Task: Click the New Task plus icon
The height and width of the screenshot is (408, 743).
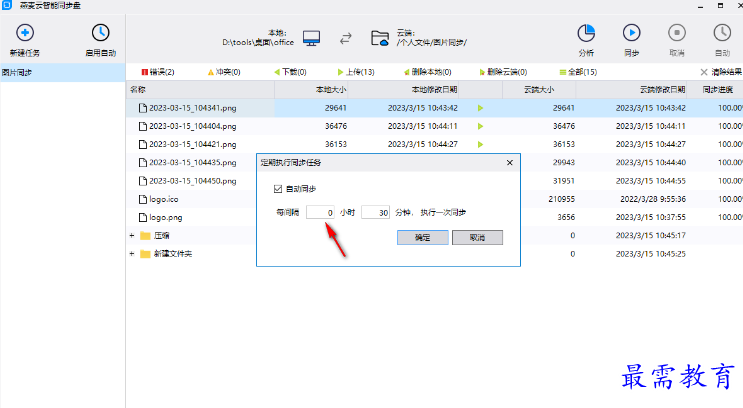Action: pyautogui.click(x=25, y=33)
